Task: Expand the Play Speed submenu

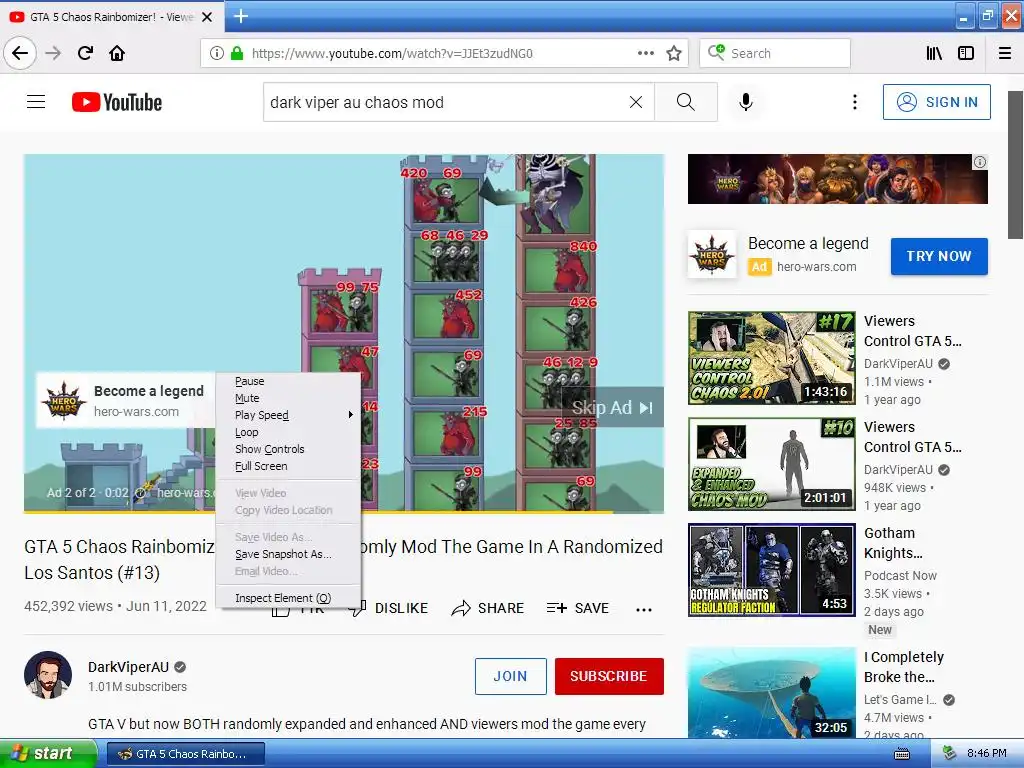Action: [288, 415]
